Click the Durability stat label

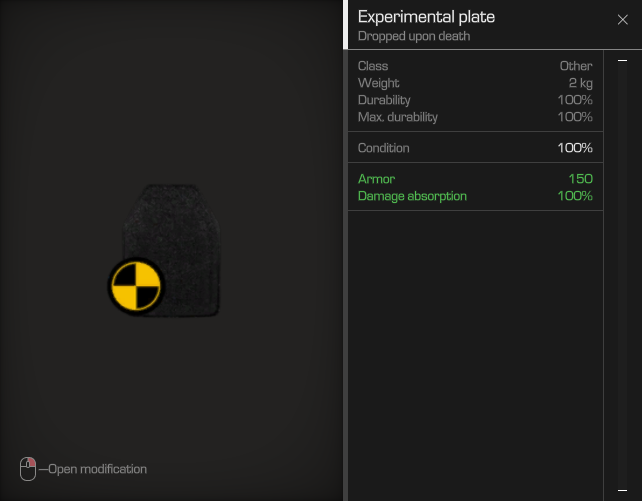pos(385,100)
